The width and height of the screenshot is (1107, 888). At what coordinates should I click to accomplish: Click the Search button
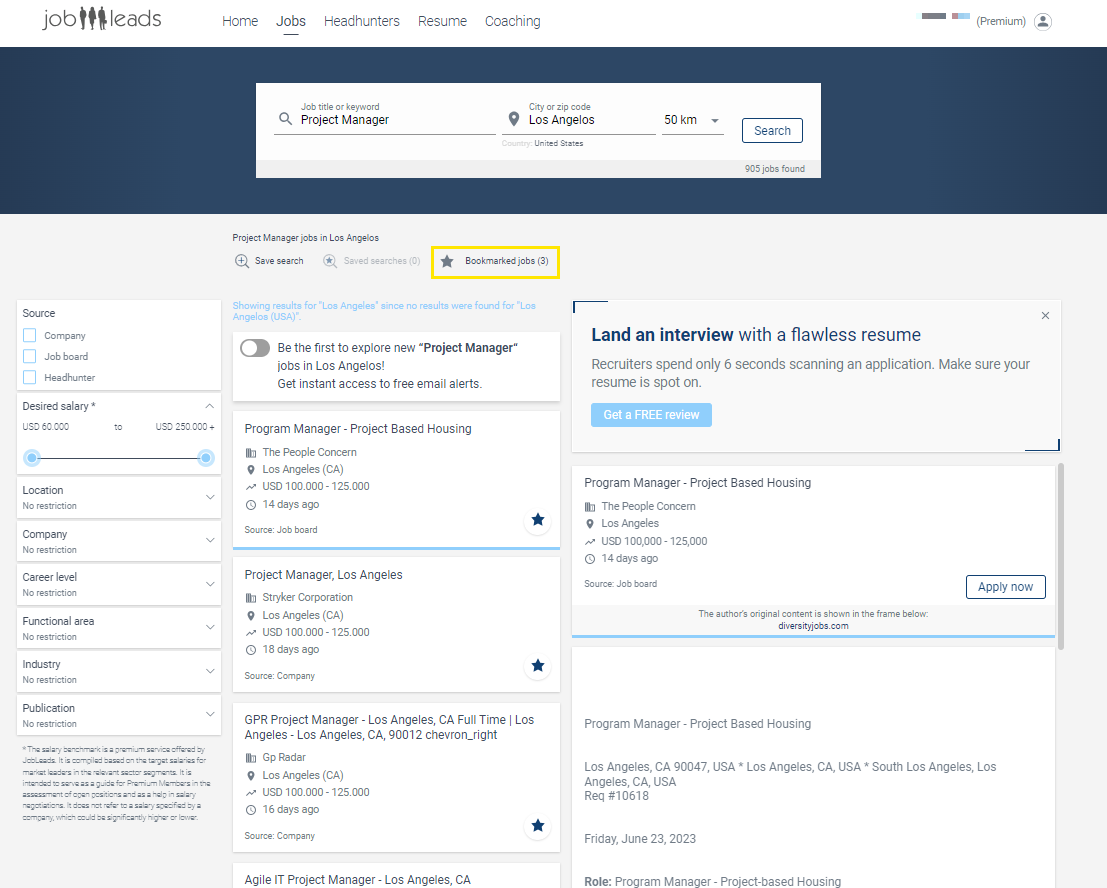[772, 131]
